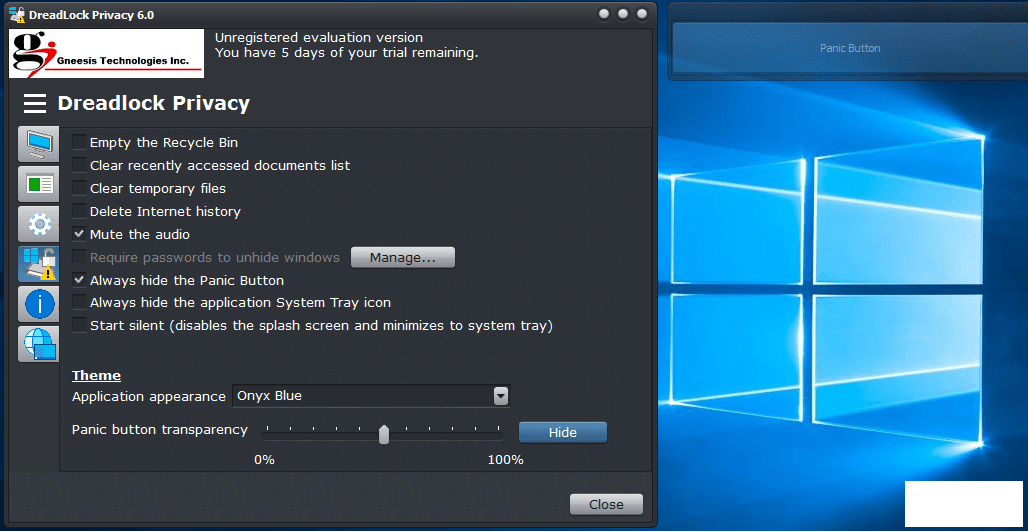Enable Delete Internet history option

[79, 211]
